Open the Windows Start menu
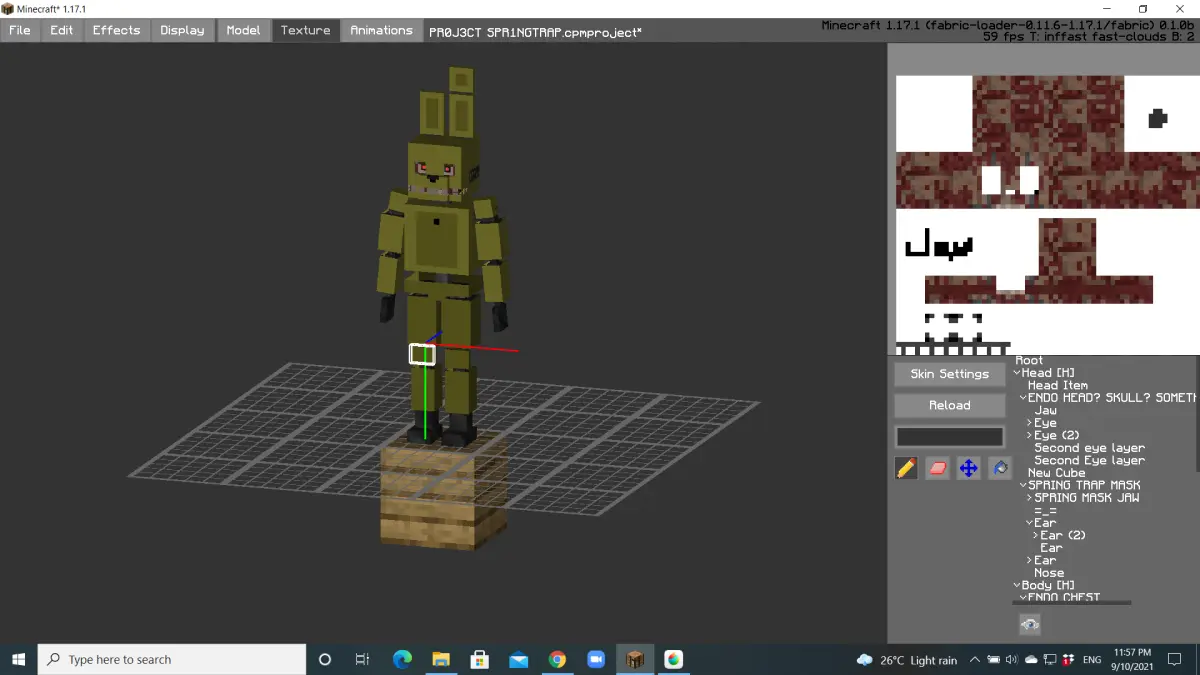This screenshot has width=1200, height=675. 18,659
